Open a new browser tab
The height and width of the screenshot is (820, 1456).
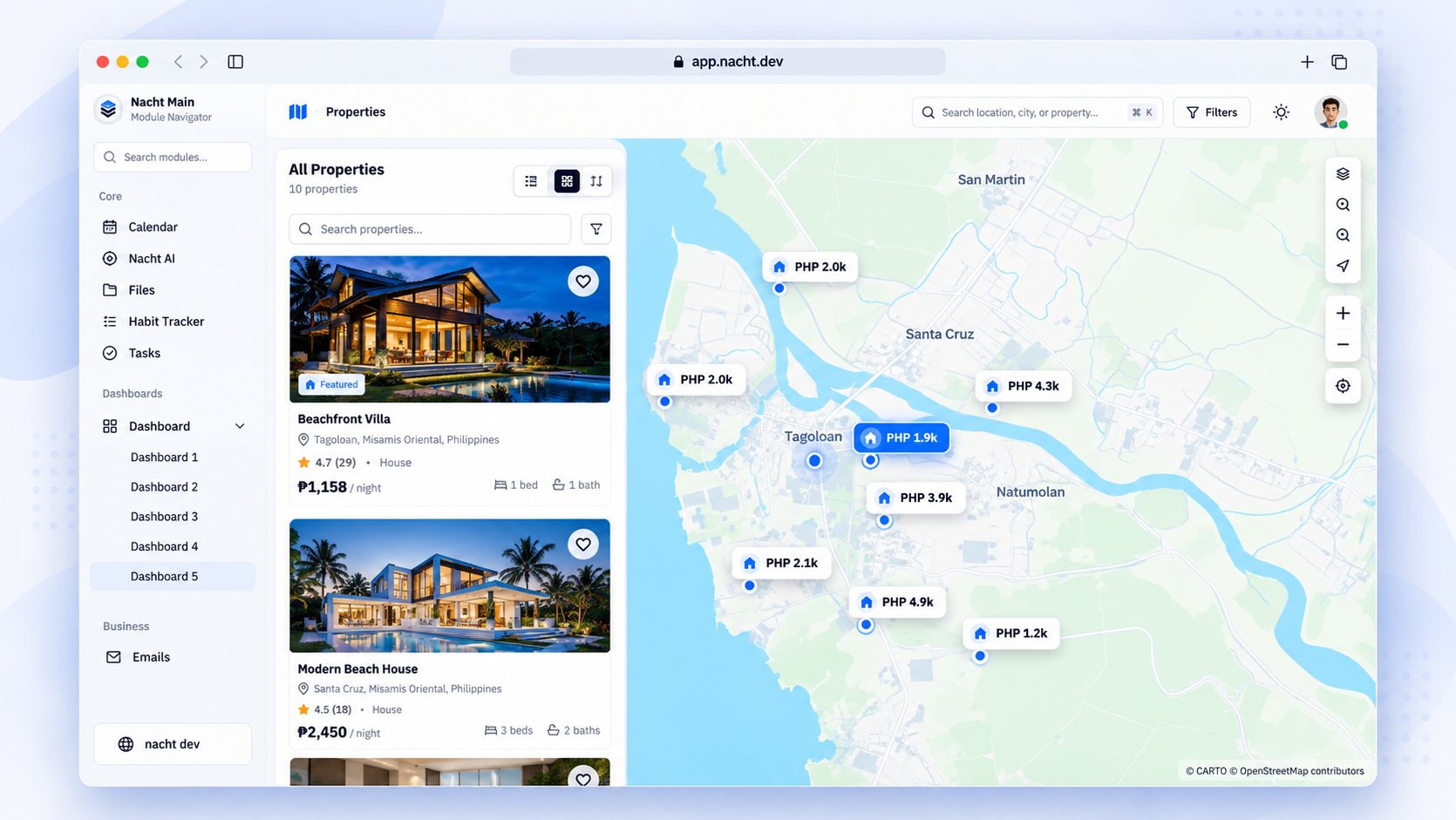[1307, 62]
